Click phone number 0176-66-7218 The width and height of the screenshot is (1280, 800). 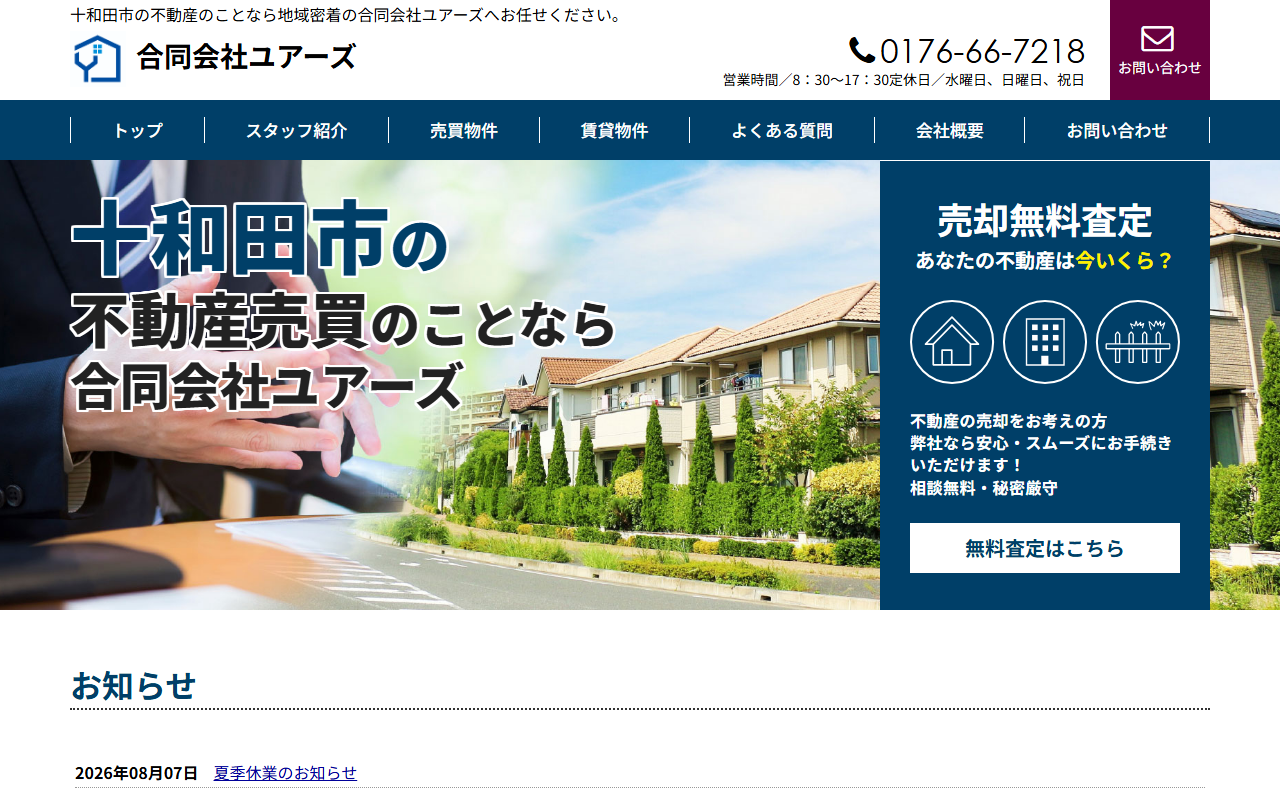pos(982,51)
